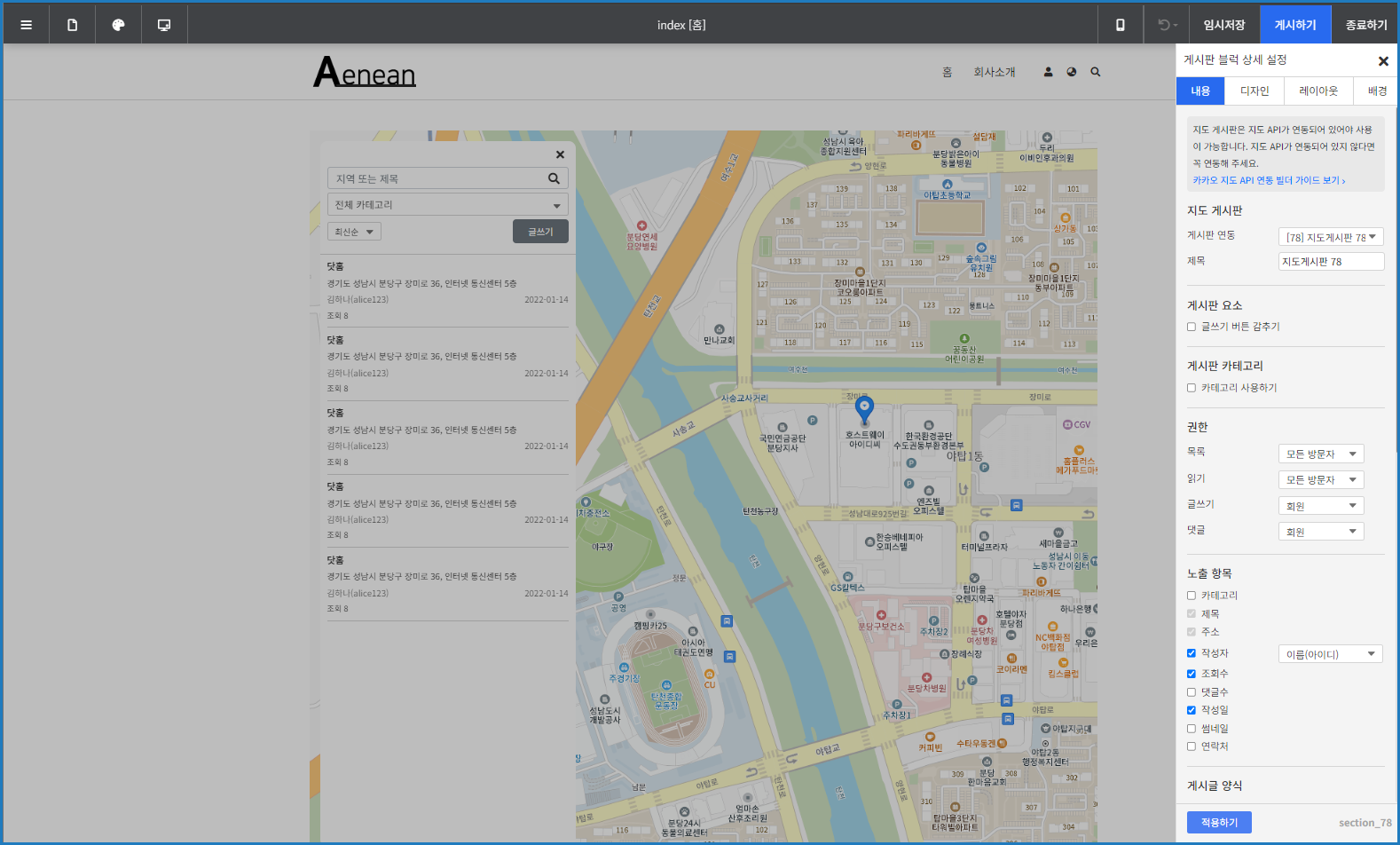Open the 레이아웃 tab
Screen dimensions: 1400x845
[1318, 91]
